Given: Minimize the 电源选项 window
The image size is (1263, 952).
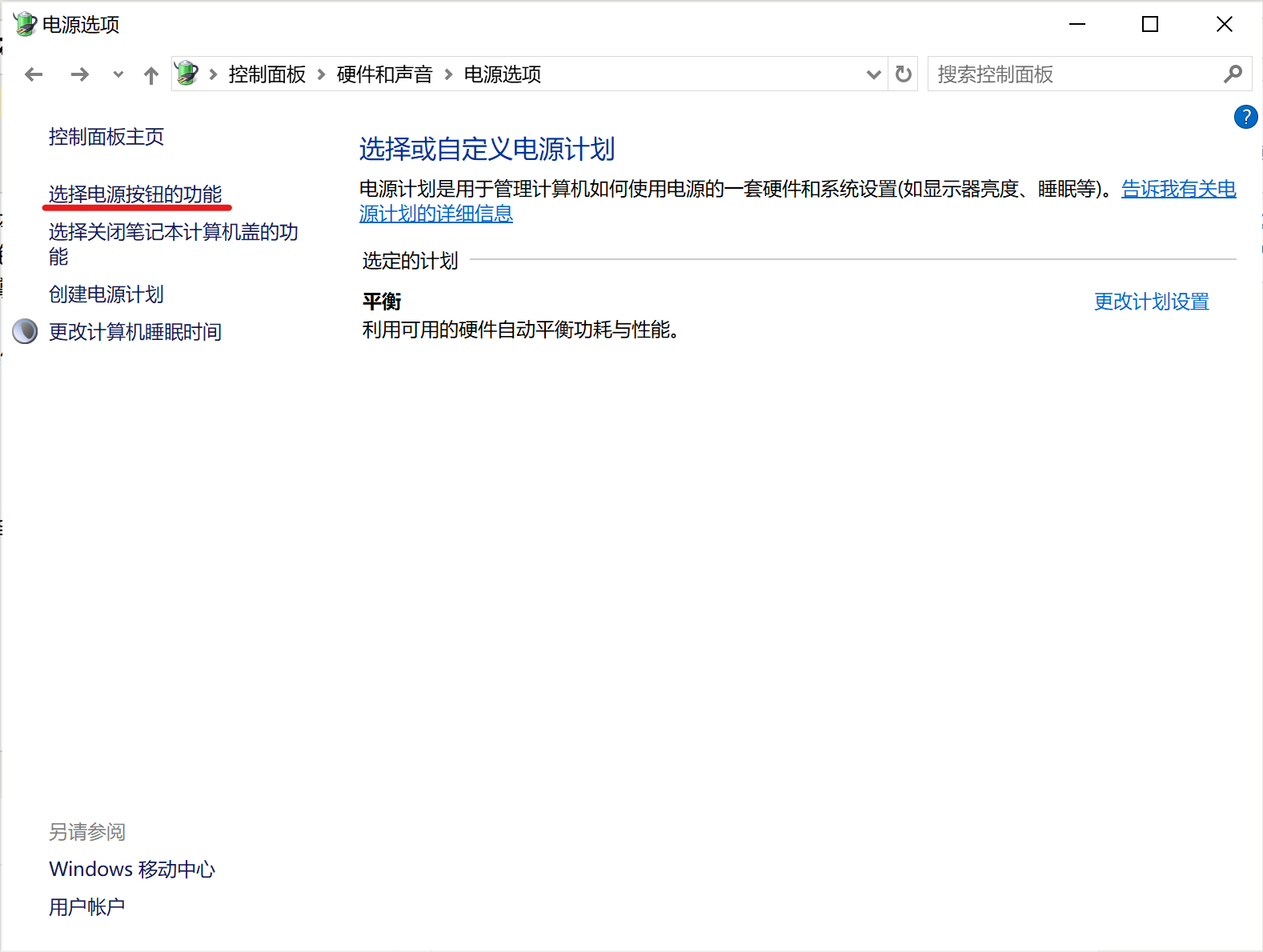Looking at the screenshot, I should pos(1077,24).
